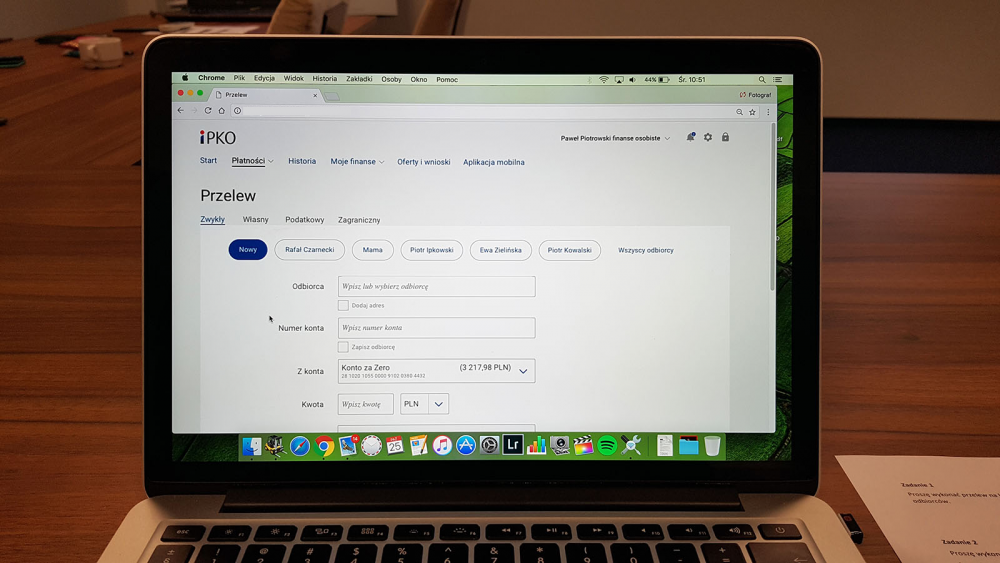Choose recipient Piotr Ipkowski
The image size is (1000, 563).
pyautogui.click(x=431, y=250)
